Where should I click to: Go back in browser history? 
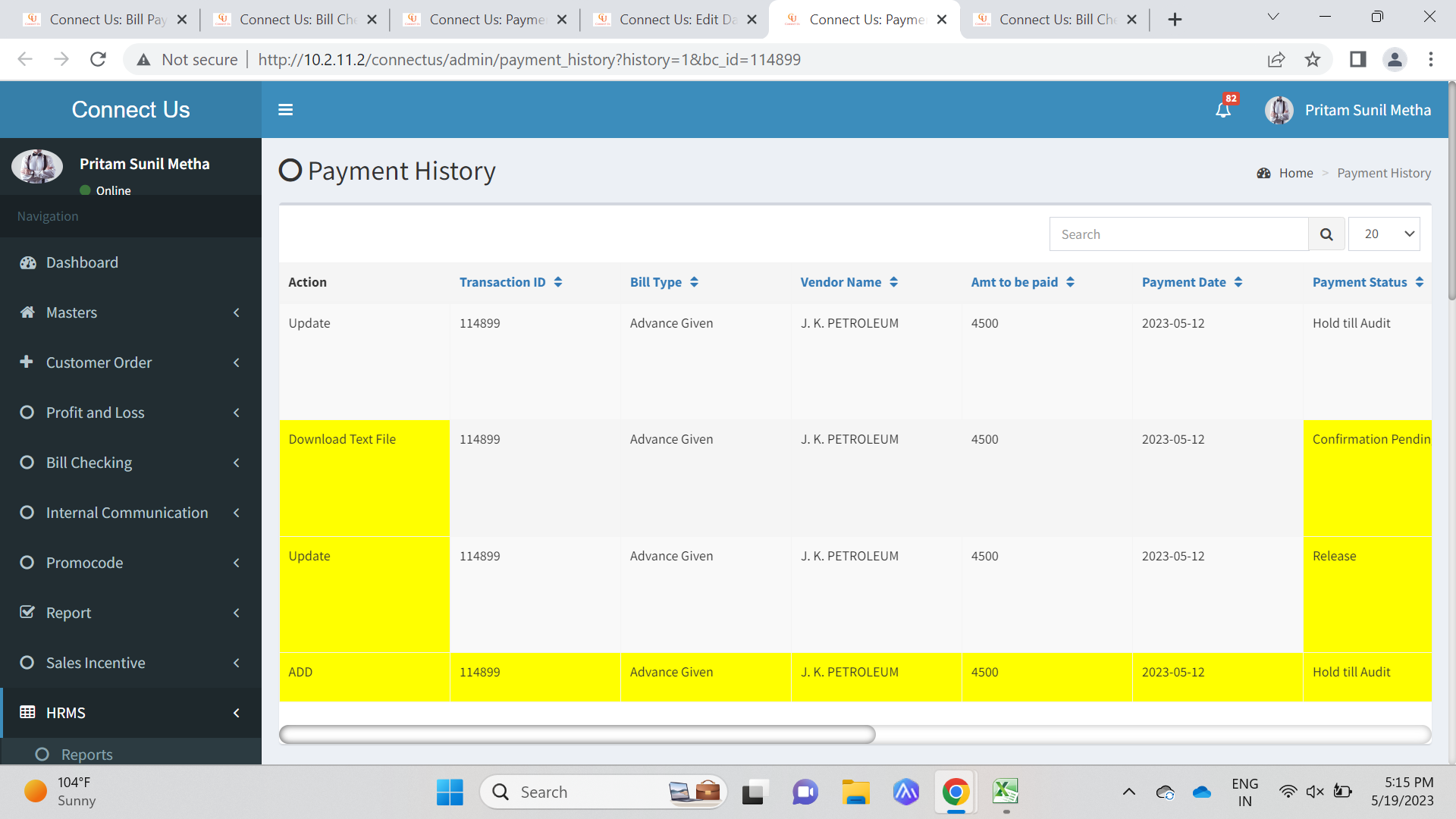click(25, 59)
